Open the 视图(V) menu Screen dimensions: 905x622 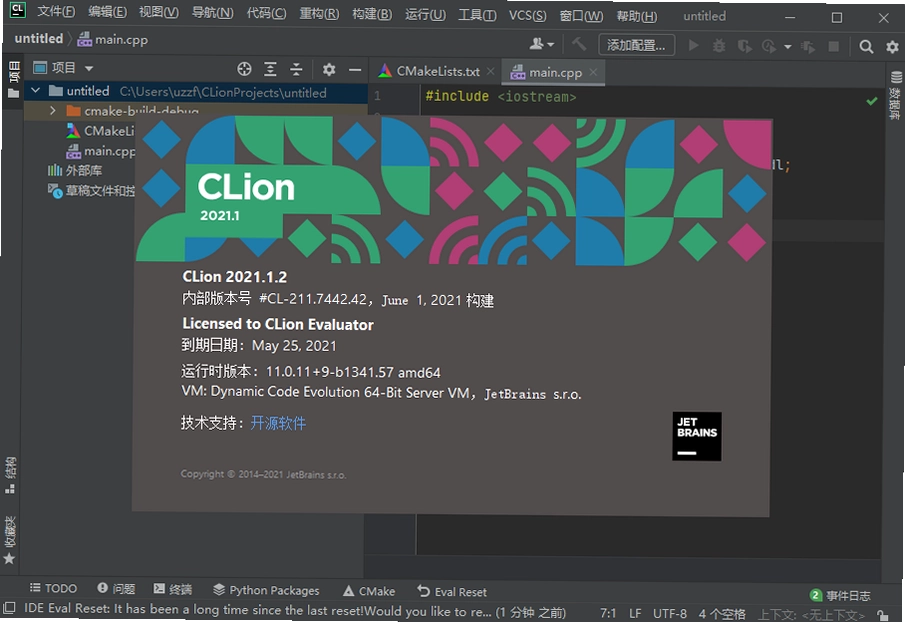pyautogui.click(x=159, y=12)
